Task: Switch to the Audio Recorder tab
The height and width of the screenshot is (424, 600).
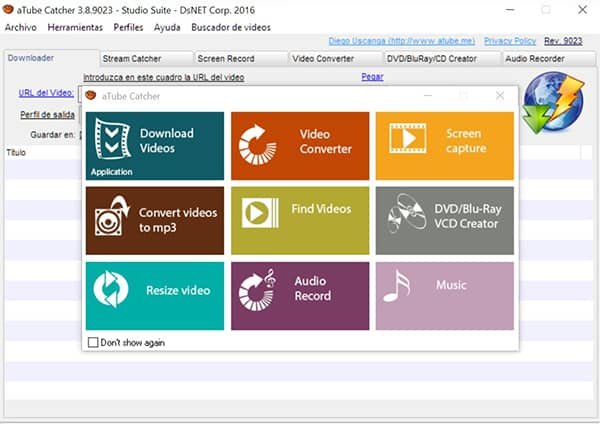Action: (x=549, y=59)
